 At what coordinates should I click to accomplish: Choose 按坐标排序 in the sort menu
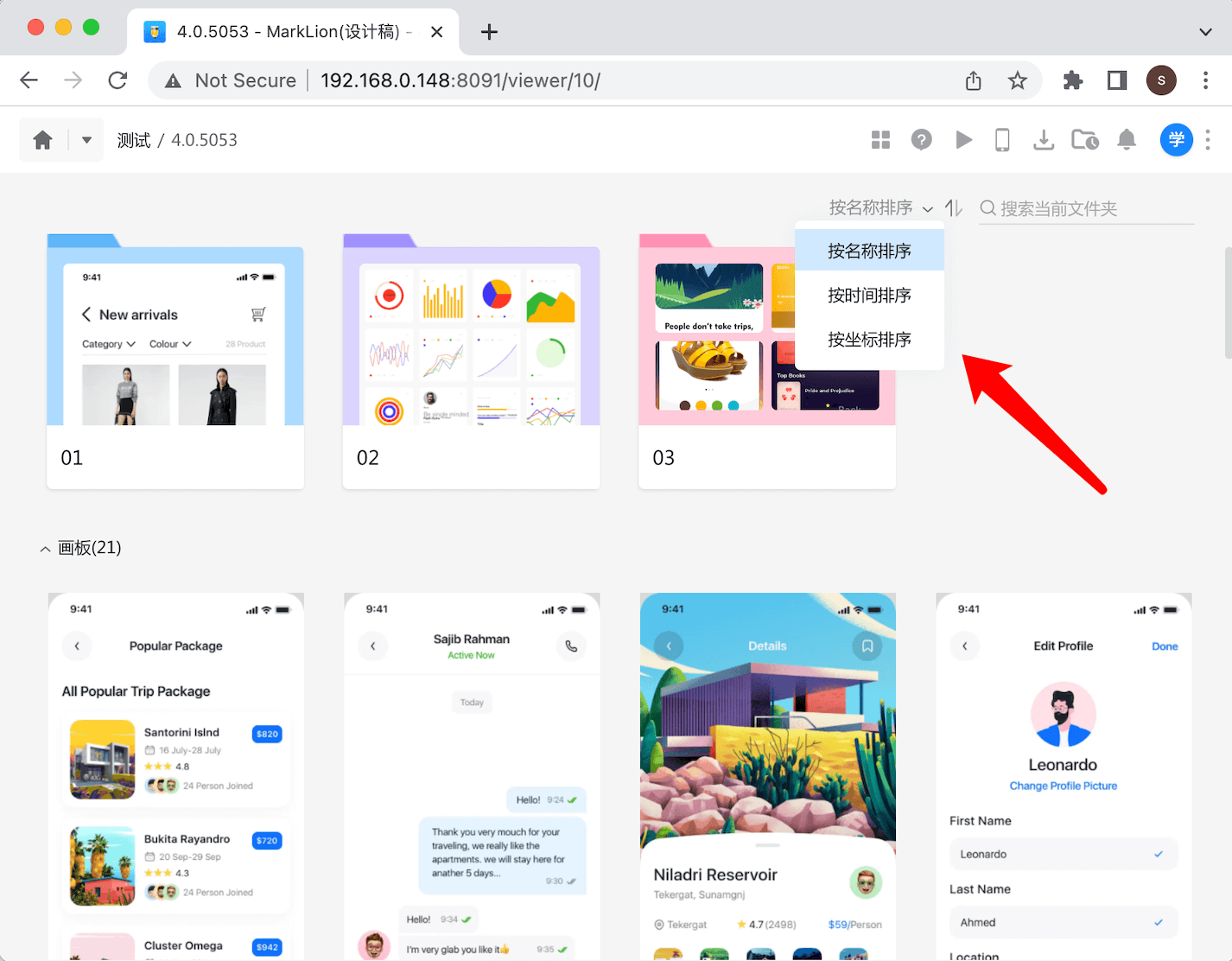(869, 340)
